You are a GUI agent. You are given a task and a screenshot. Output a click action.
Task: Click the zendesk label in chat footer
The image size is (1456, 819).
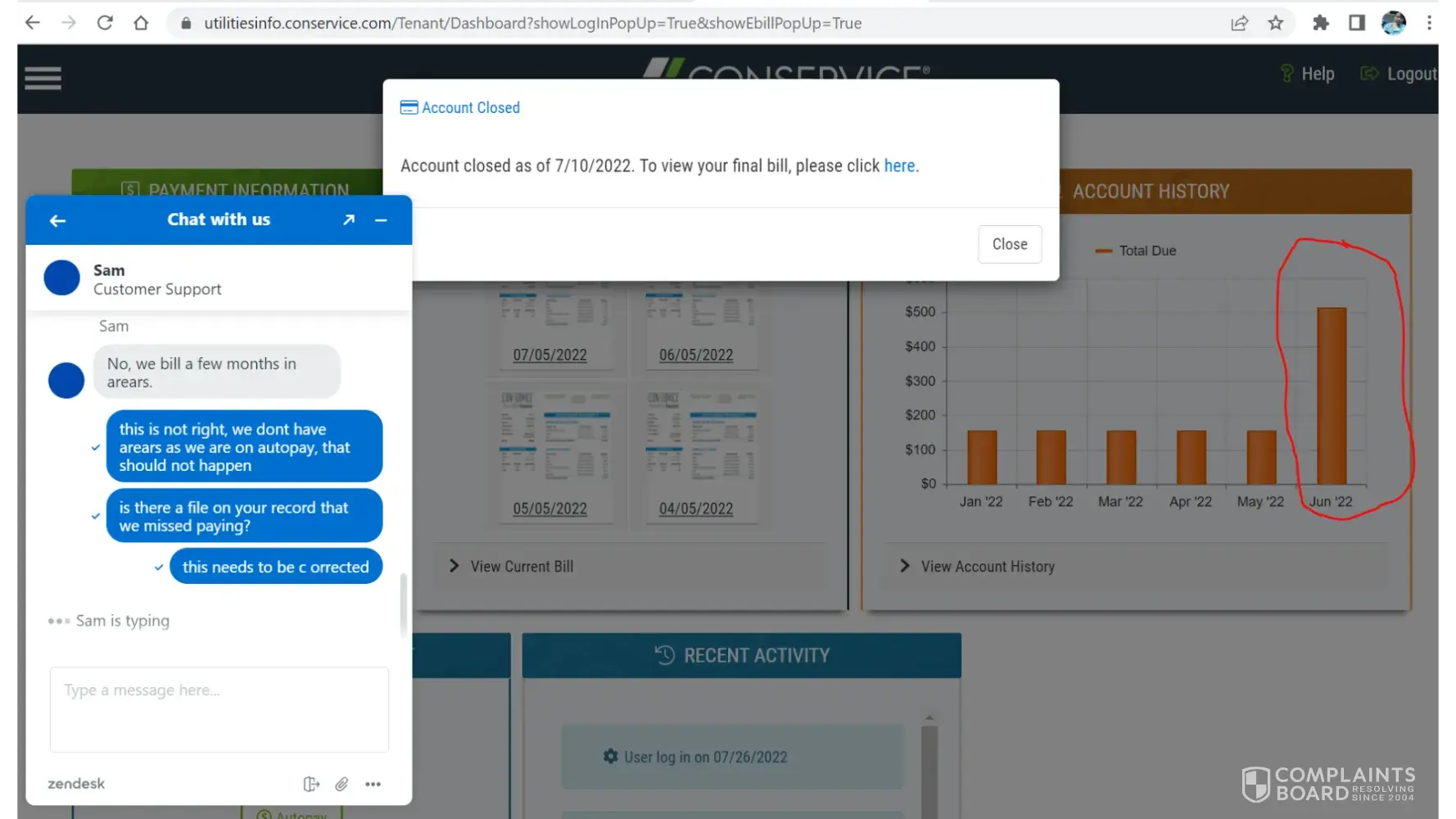coord(76,784)
